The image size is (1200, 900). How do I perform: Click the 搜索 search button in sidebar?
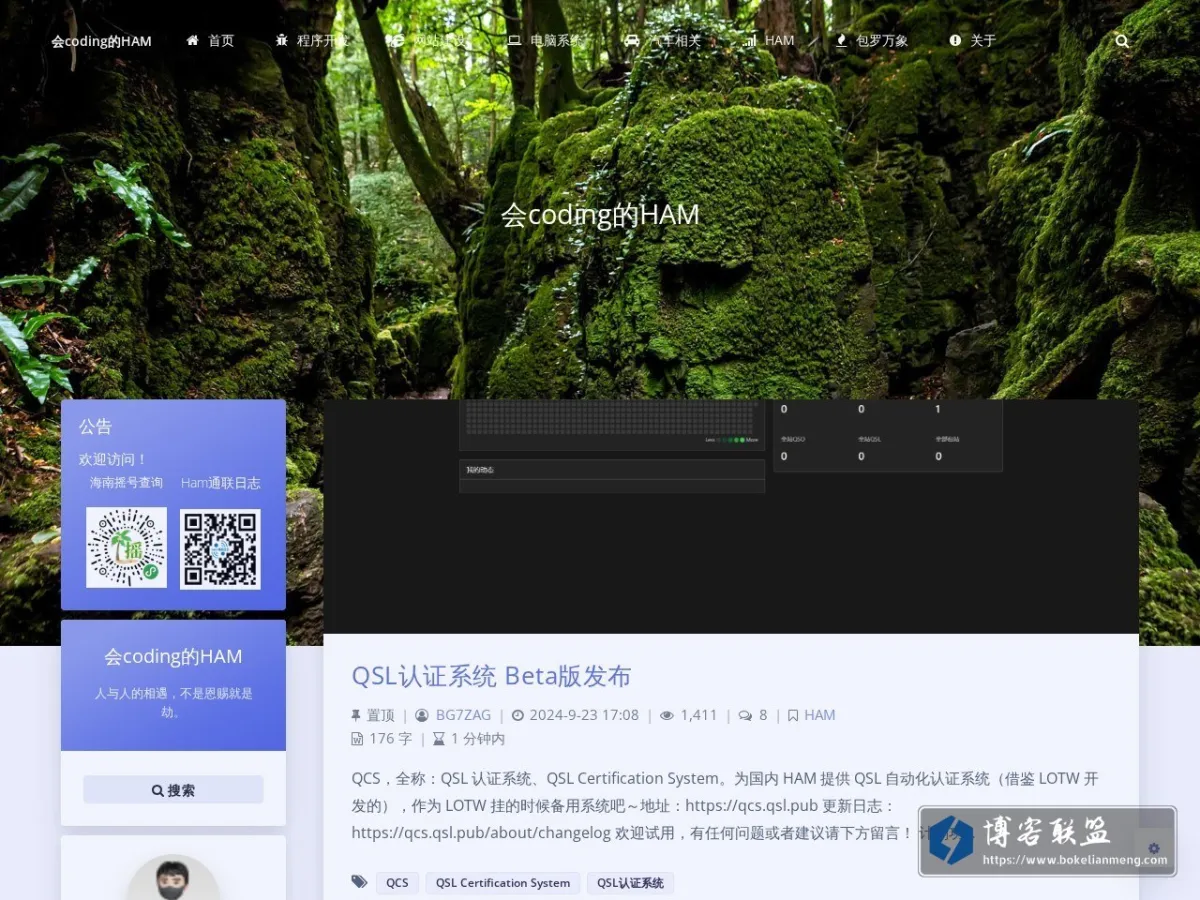tap(173, 790)
